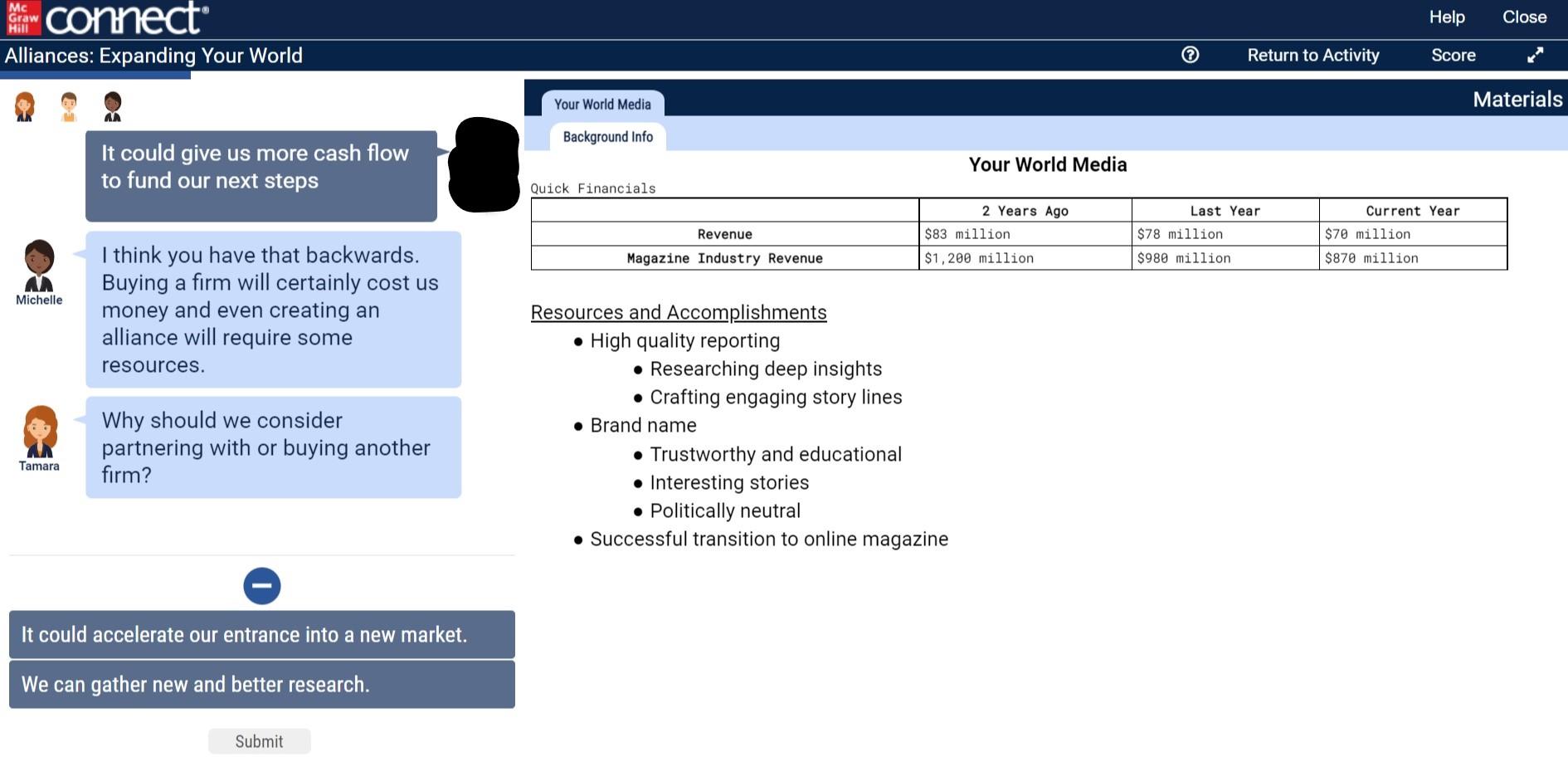The width and height of the screenshot is (1568, 762).
Task: Click the 'Magazine Industry Revenue' row label
Action: [x=725, y=258]
